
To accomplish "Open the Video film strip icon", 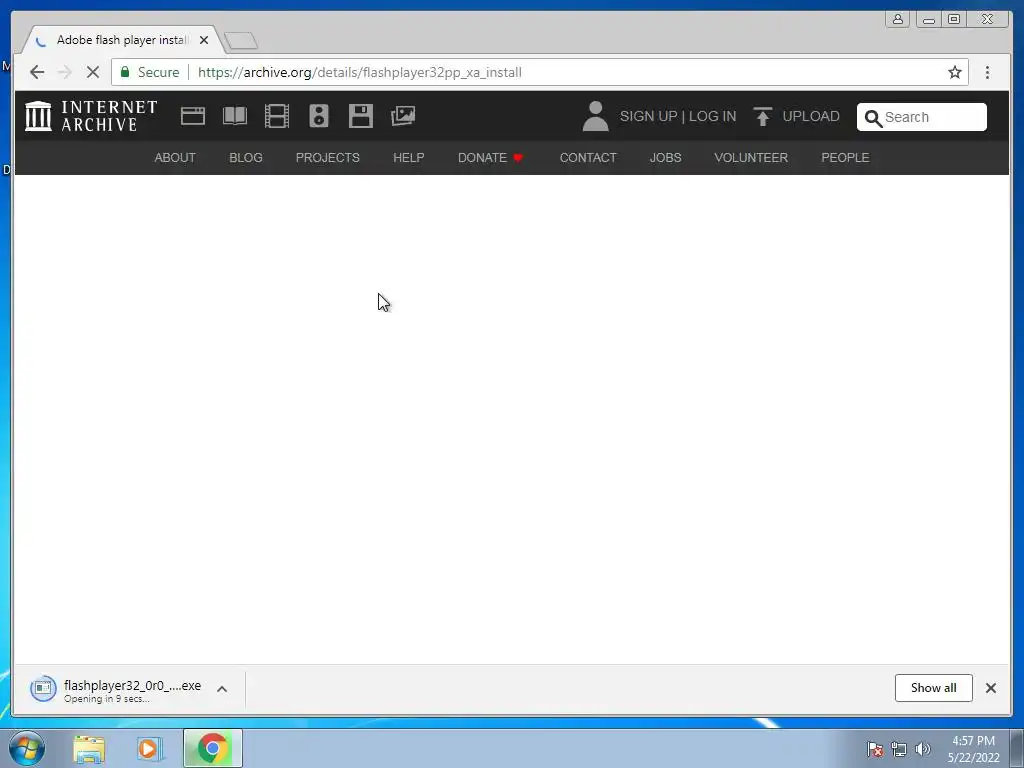I will [276, 116].
